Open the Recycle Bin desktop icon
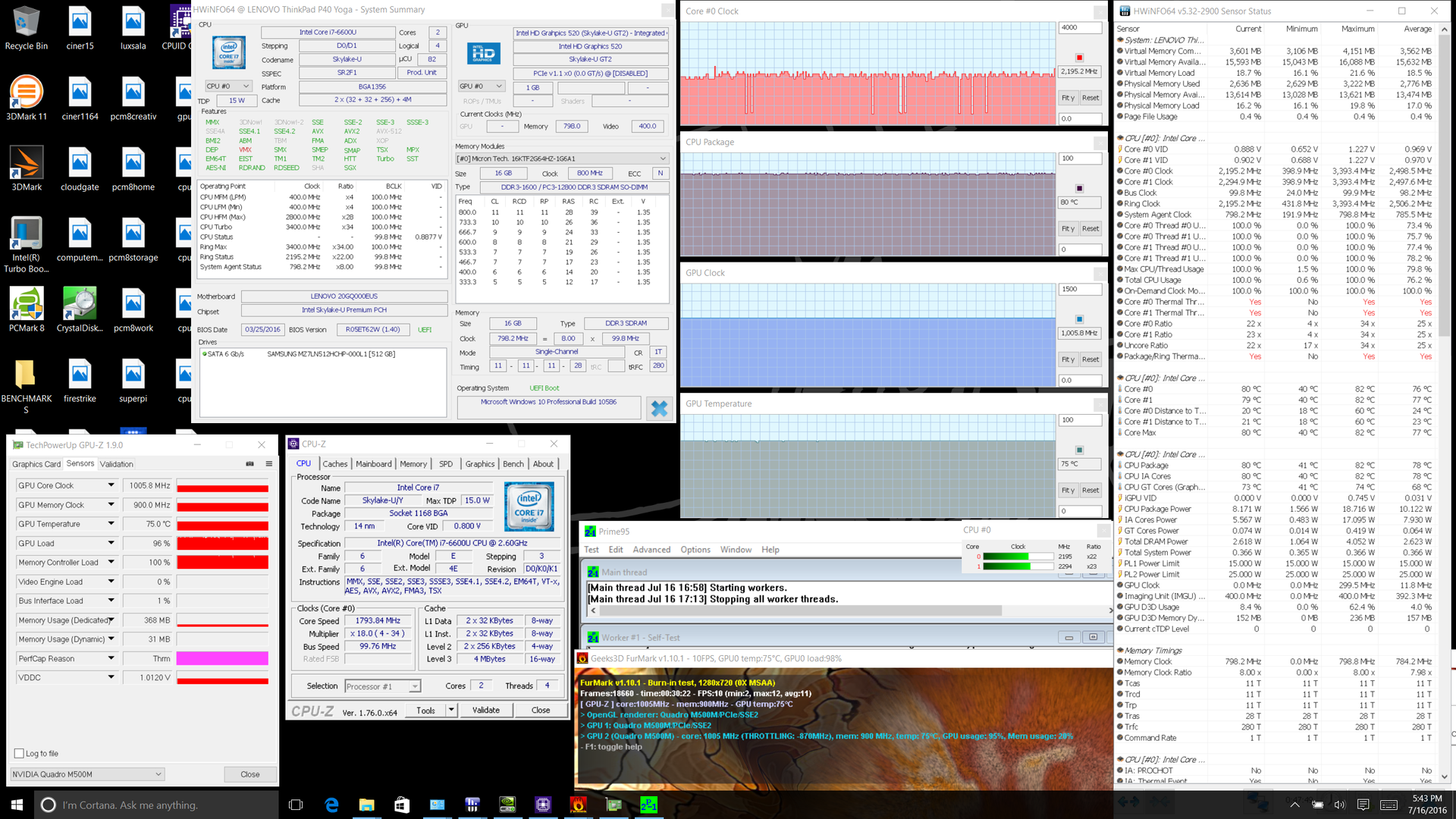1456x819 pixels. click(x=26, y=29)
